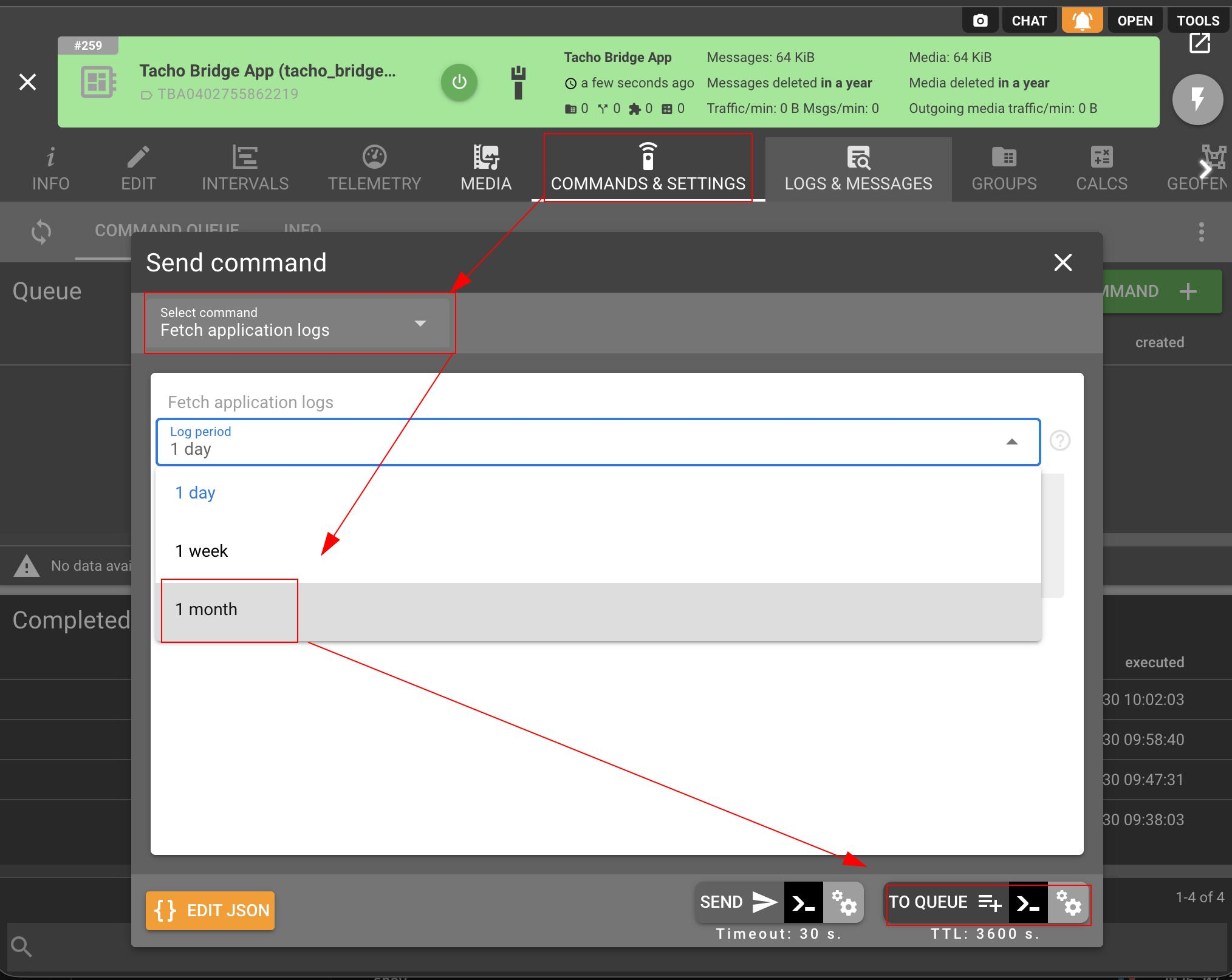Click the #259 device ID badge
Screen dimensions: 1232x980
(x=88, y=46)
